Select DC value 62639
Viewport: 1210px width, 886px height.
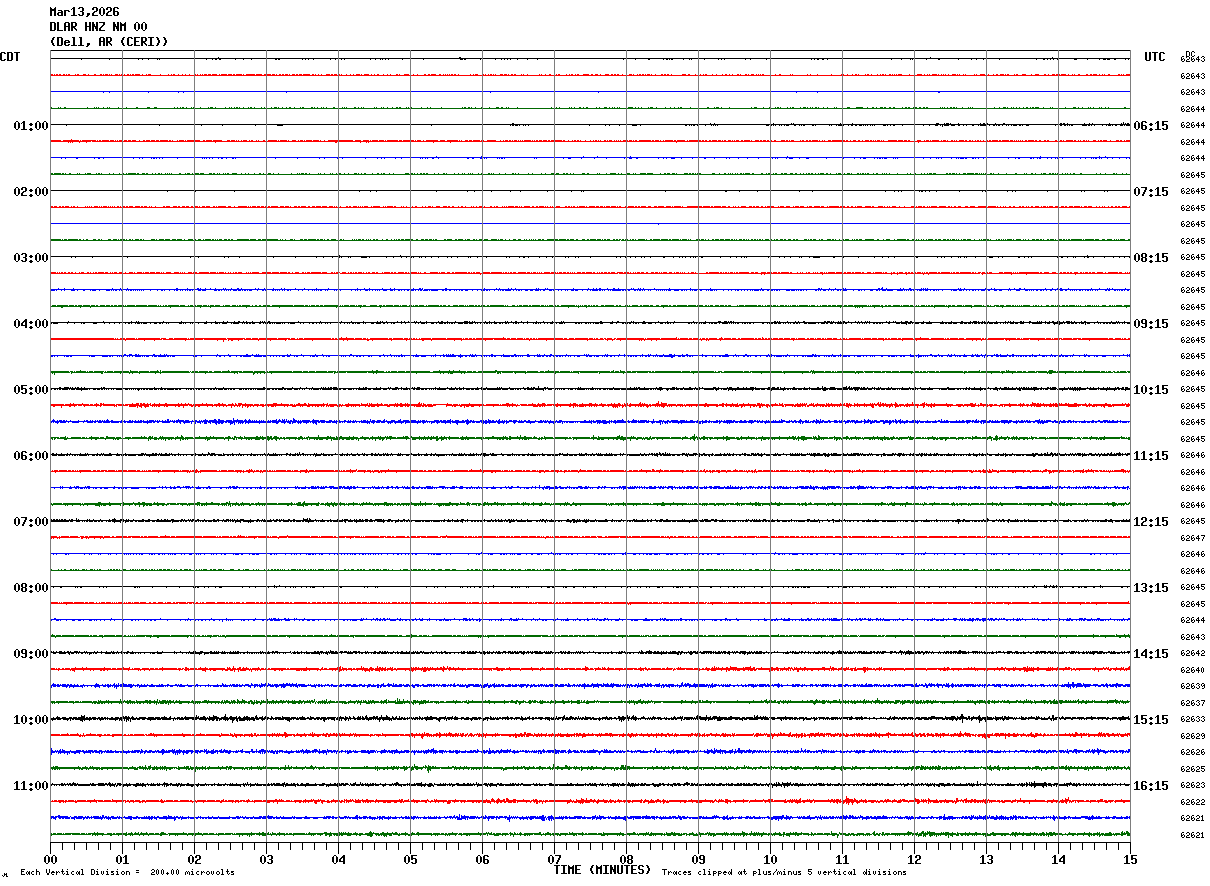pyautogui.click(x=1192, y=687)
